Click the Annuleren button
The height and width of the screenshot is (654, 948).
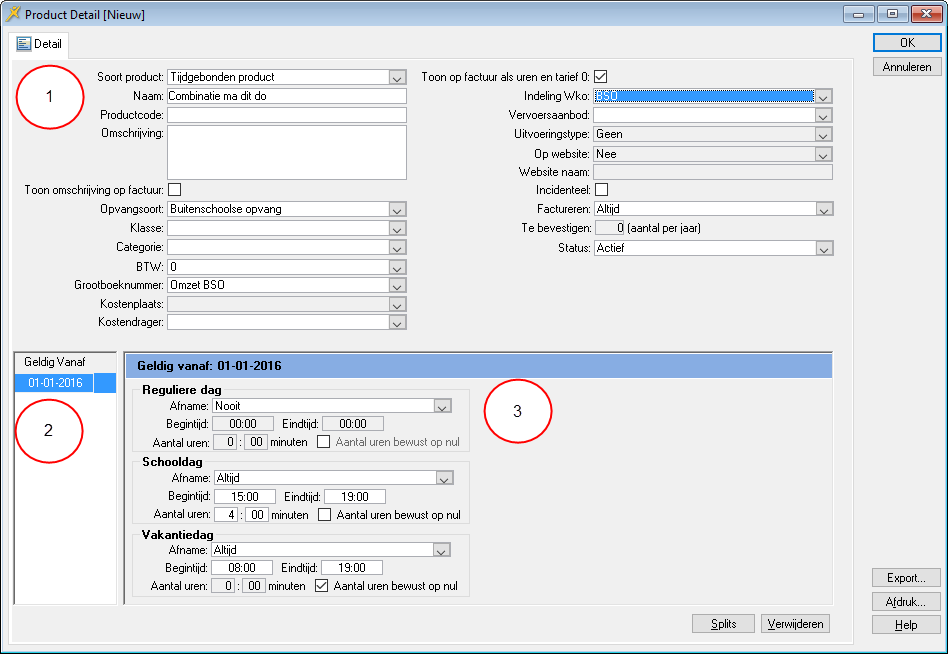(906, 67)
